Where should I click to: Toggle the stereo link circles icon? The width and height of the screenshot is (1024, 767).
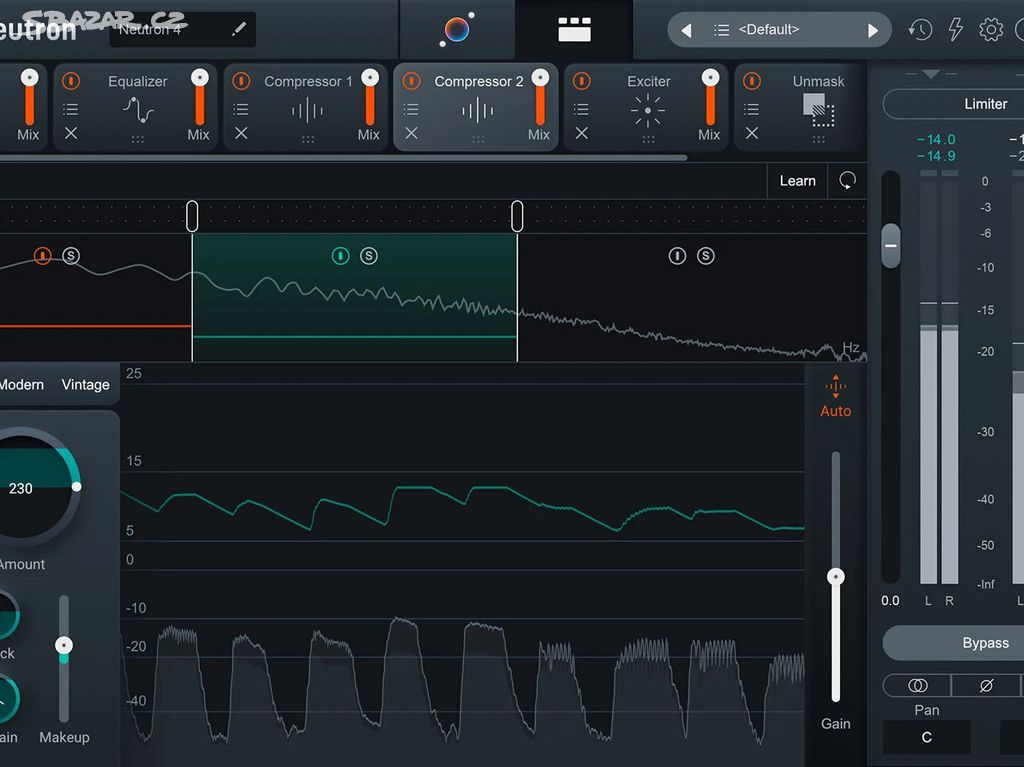[918, 685]
